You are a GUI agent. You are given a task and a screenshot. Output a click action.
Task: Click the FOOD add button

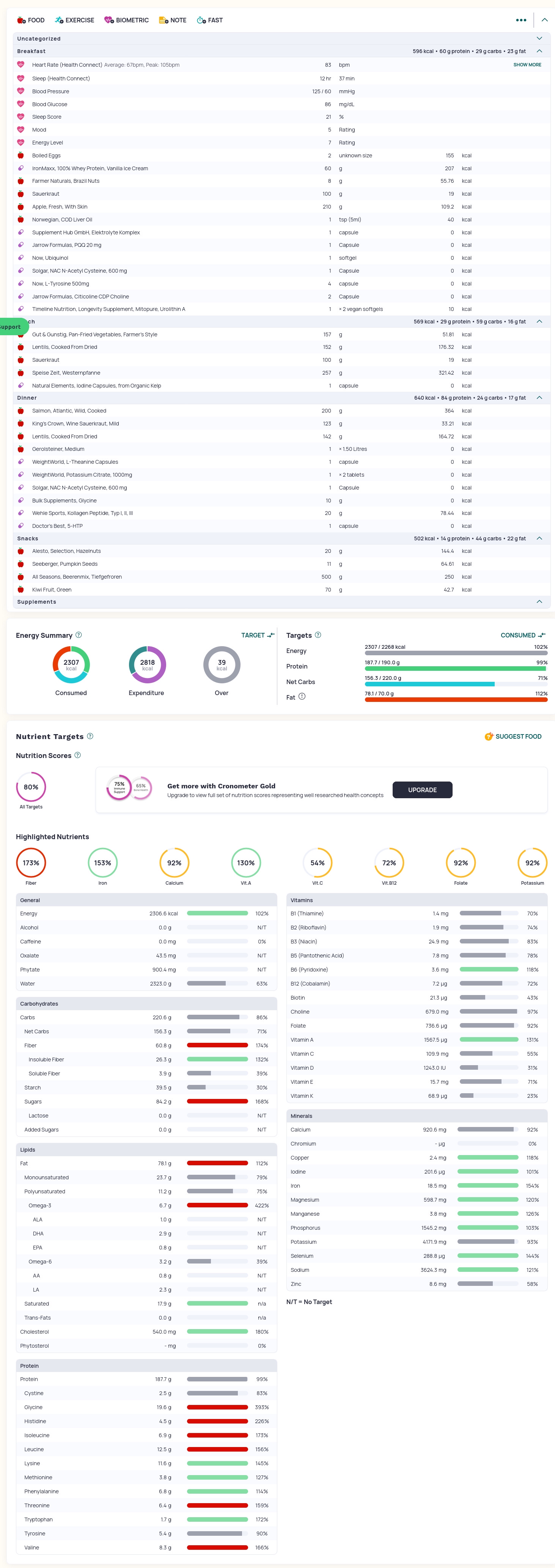(30, 20)
